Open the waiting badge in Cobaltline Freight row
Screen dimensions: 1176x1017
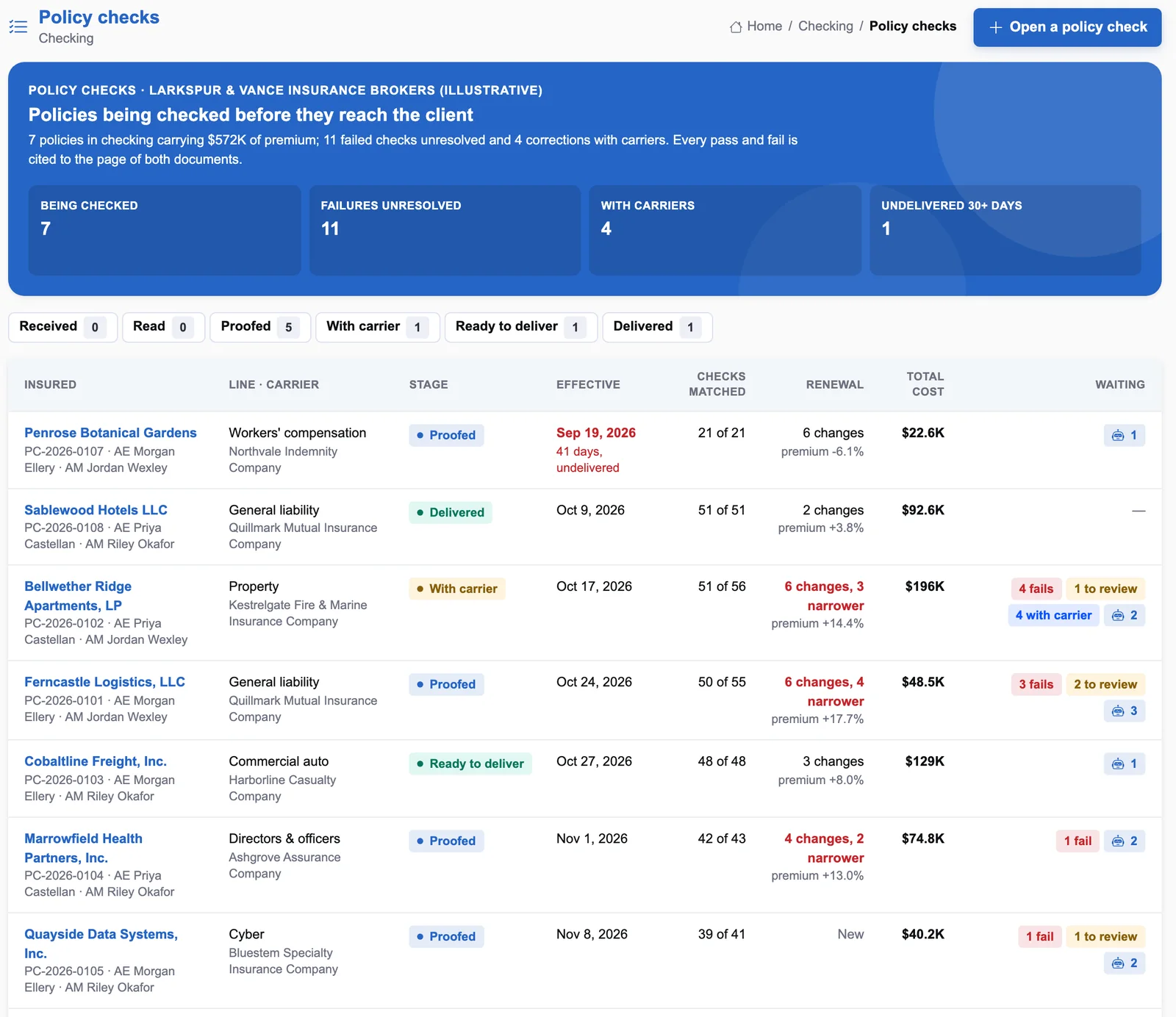click(x=1125, y=763)
